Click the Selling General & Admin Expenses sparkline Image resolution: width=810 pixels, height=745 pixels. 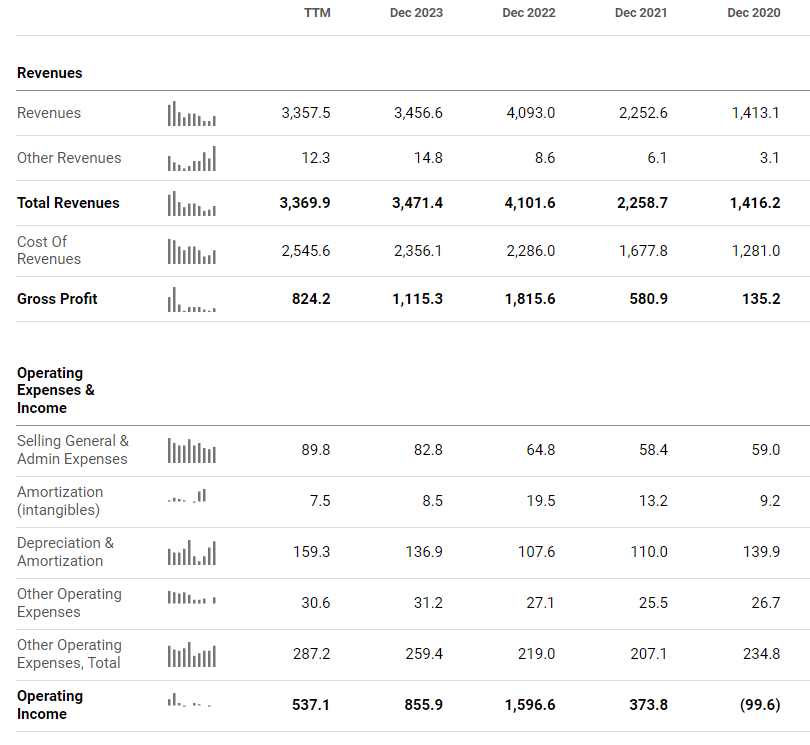tap(191, 451)
